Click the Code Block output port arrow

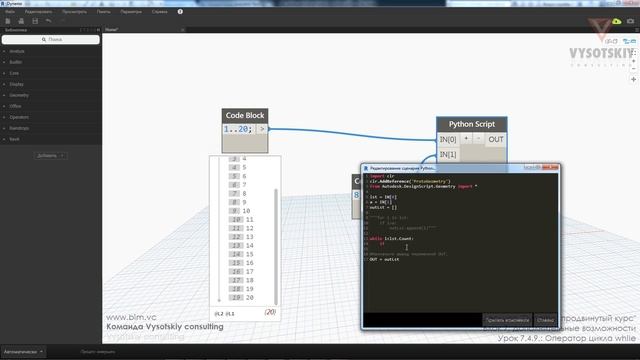[x=262, y=129]
